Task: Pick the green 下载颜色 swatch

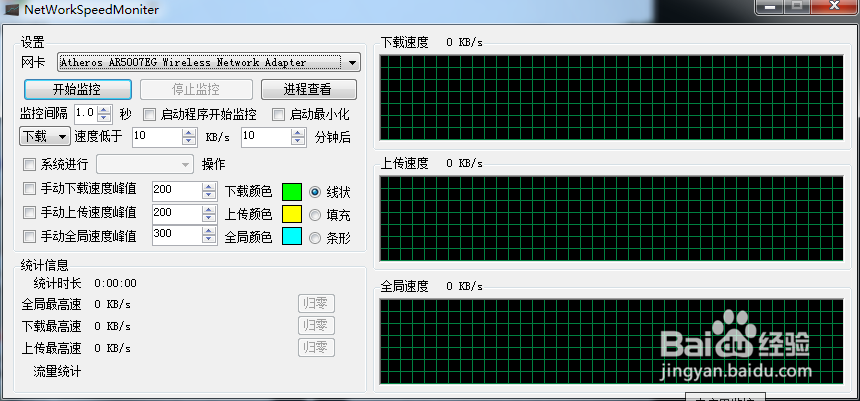Action: 292,191
